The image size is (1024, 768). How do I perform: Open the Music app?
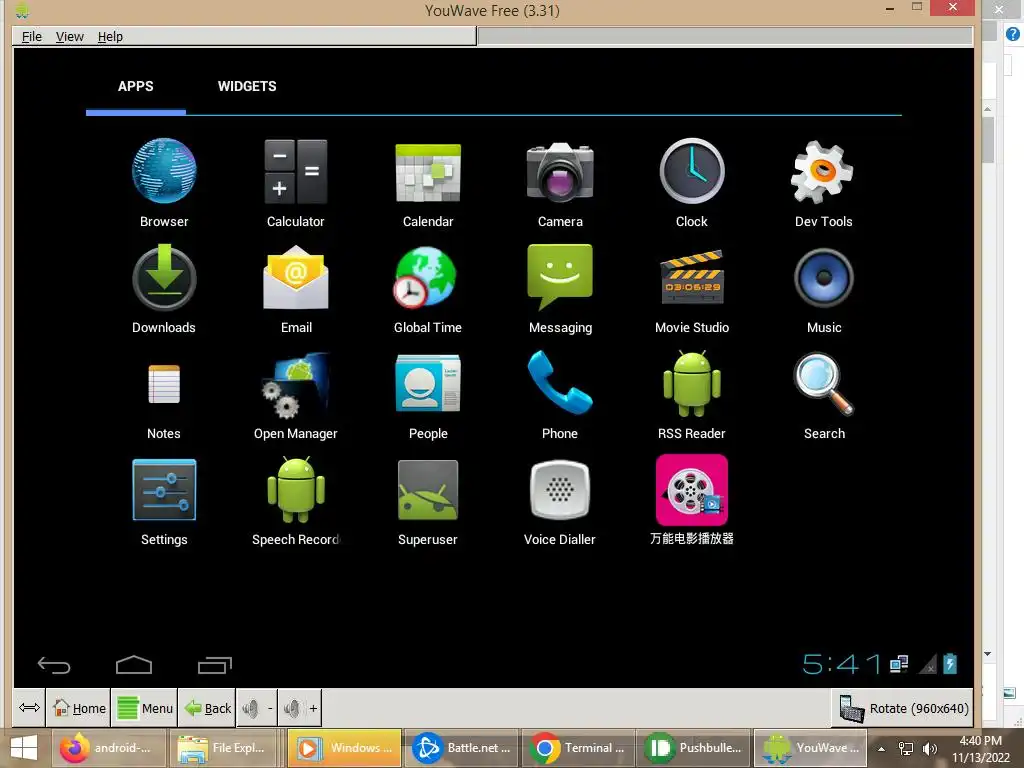pyautogui.click(x=824, y=289)
